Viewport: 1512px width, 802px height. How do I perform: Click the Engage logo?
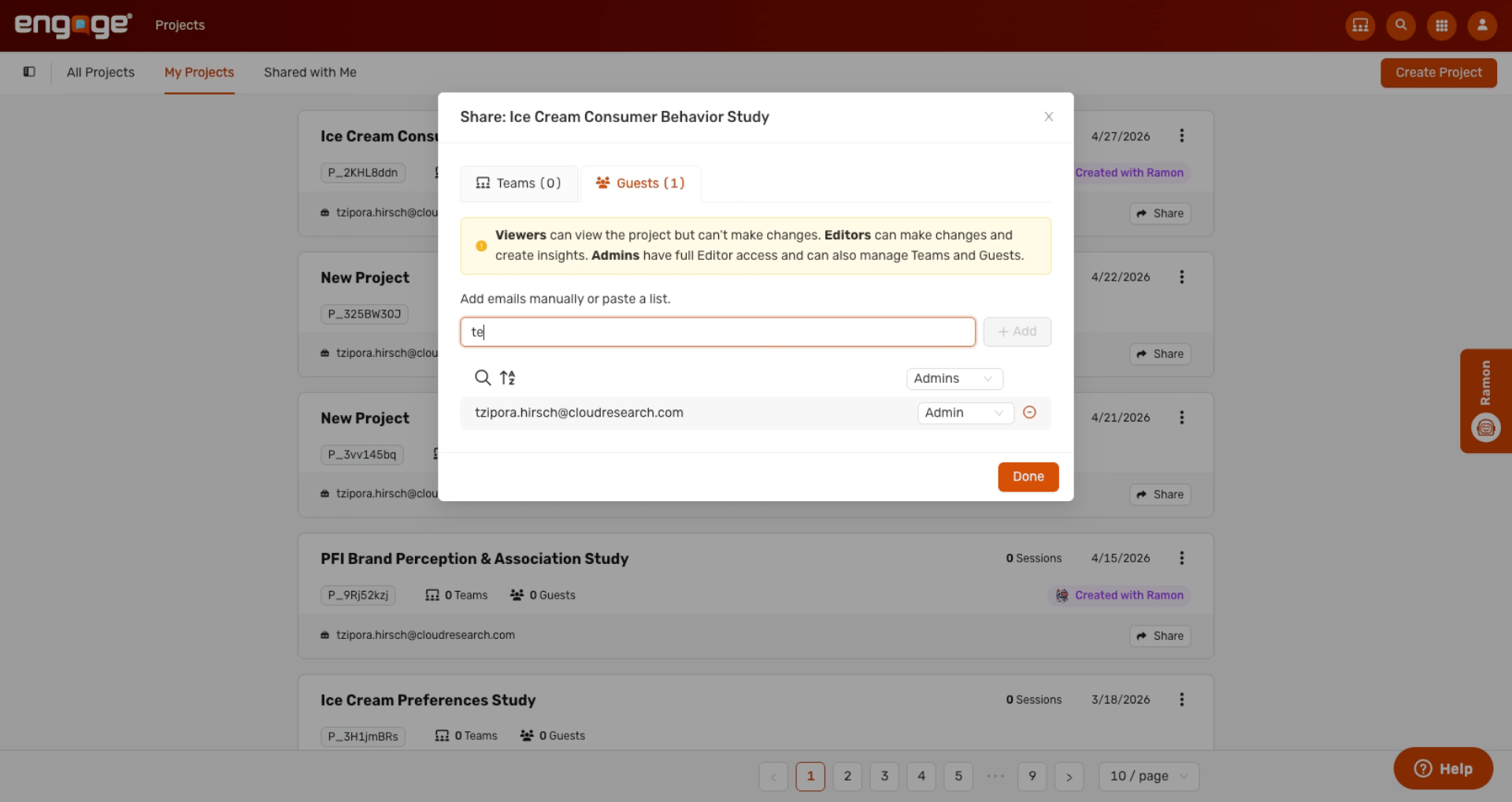(x=73, y=25)
